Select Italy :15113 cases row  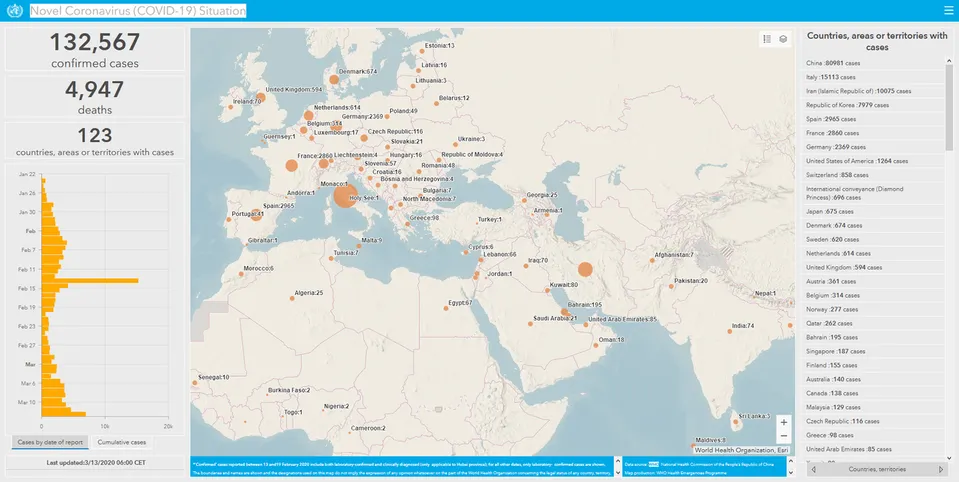pyautogui.click(x=873, y=77)
